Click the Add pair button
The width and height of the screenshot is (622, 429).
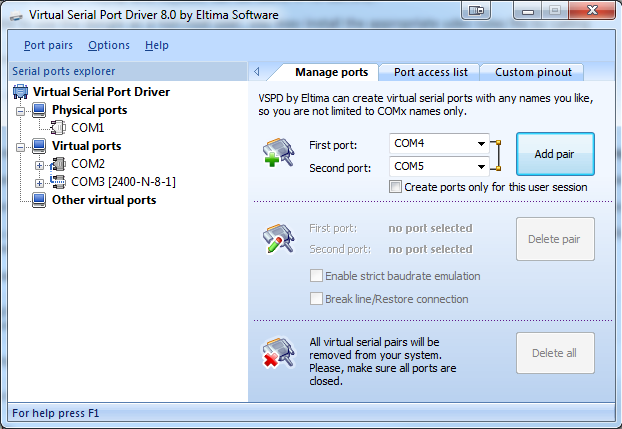pos(555,154)
